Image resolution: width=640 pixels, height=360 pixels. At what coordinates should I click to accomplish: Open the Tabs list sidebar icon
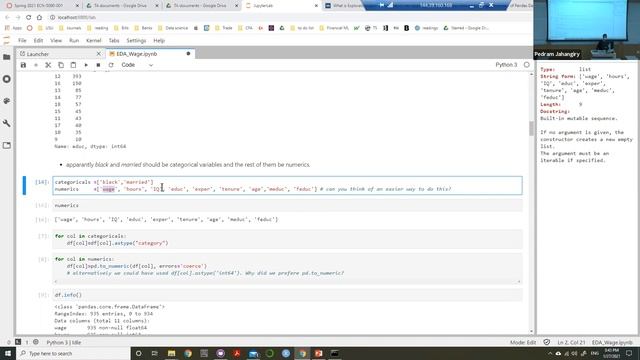pyautogui.click(x=7, y=145)
